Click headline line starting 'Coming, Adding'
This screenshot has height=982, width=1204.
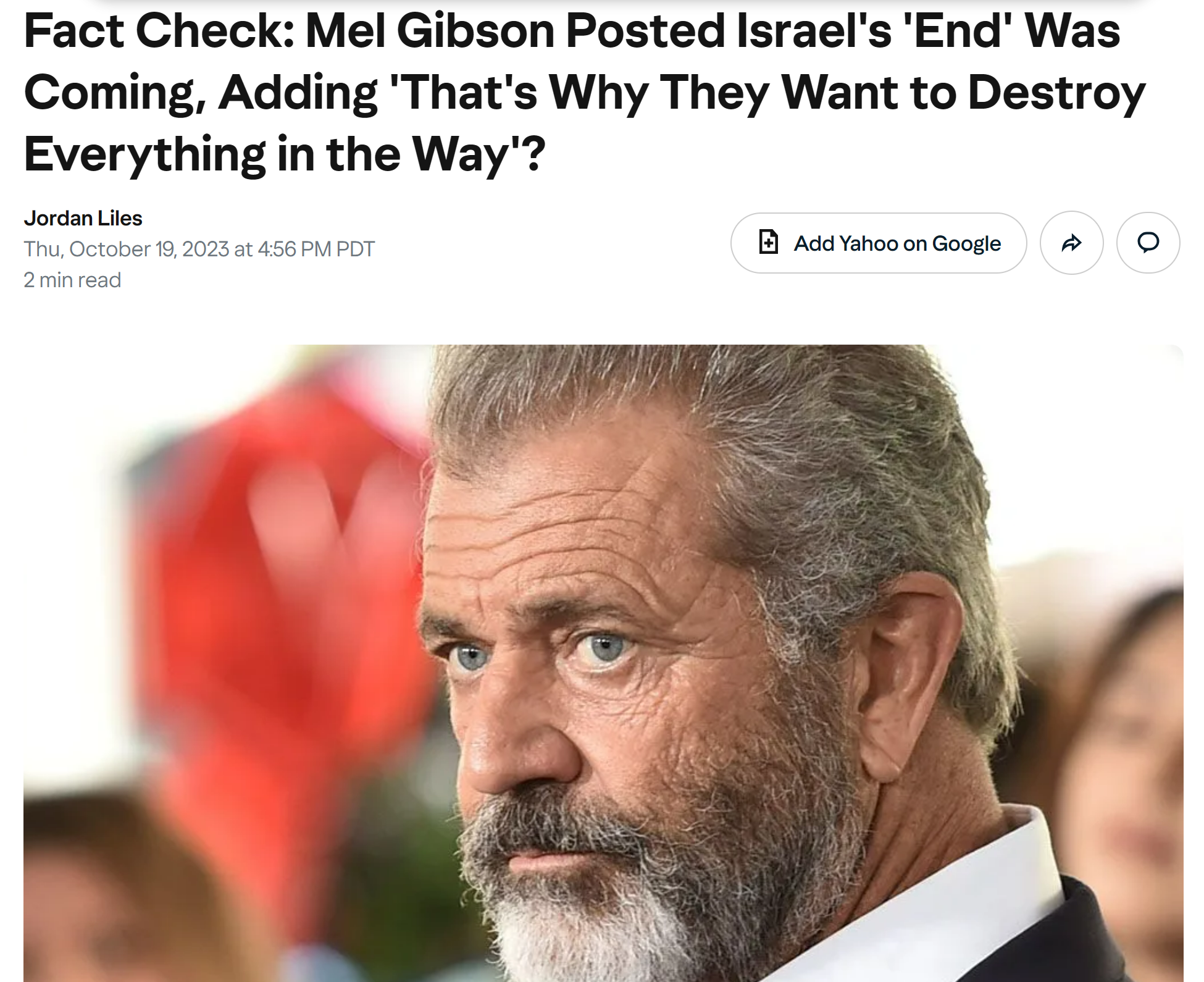click(x=584, y=93)
